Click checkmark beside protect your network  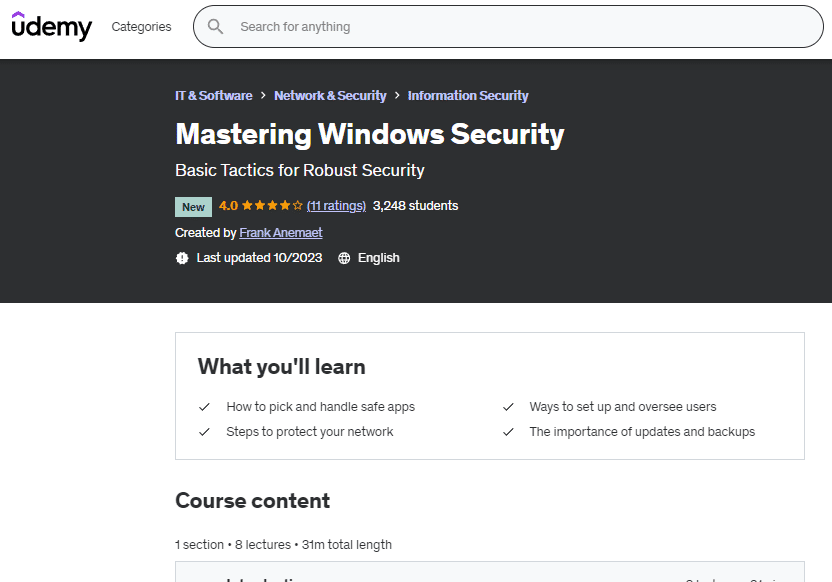point(204,432)
